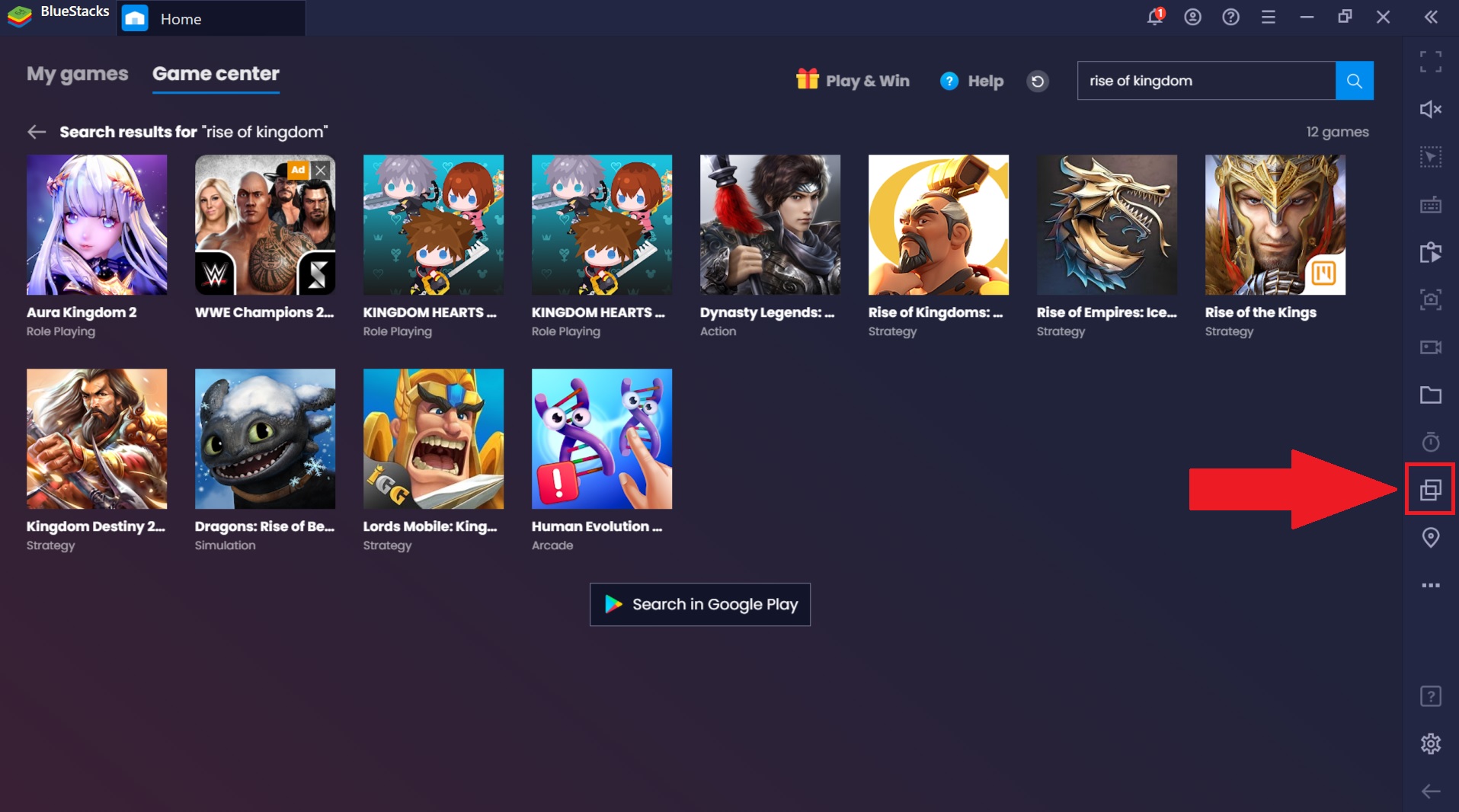Open settings with the gear icon
The height and width of the screenshot is (812, 1459).
[1431, 743]
